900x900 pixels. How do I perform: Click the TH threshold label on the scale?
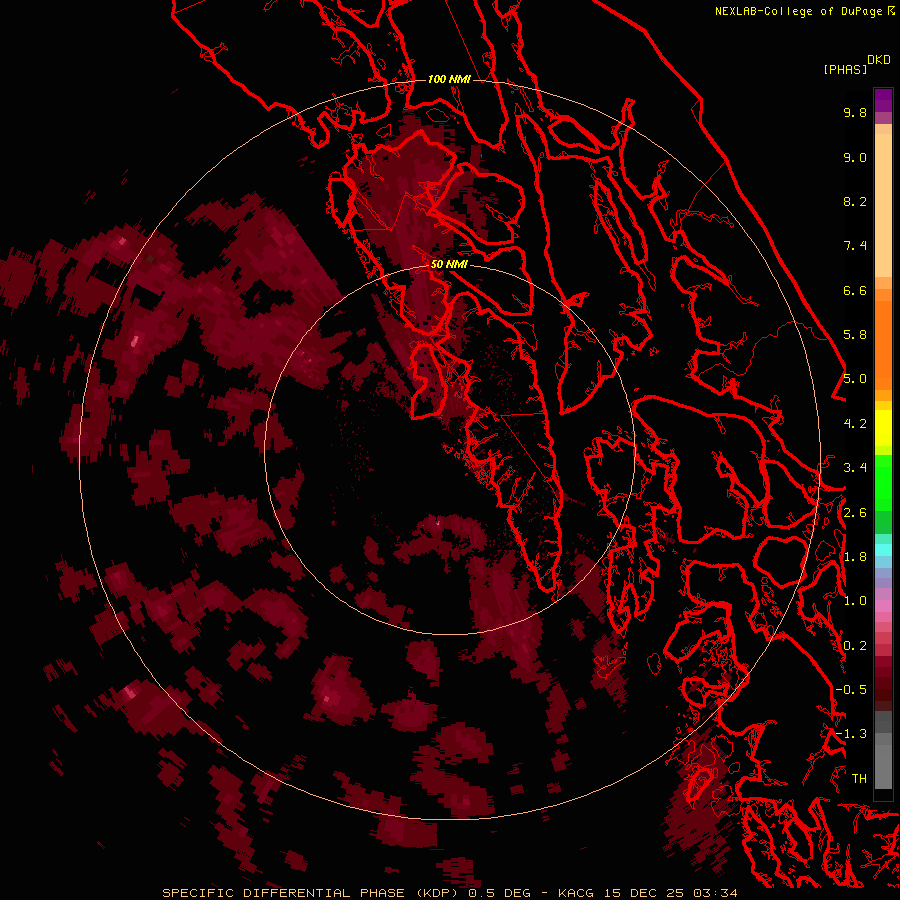tap(859, 779)
